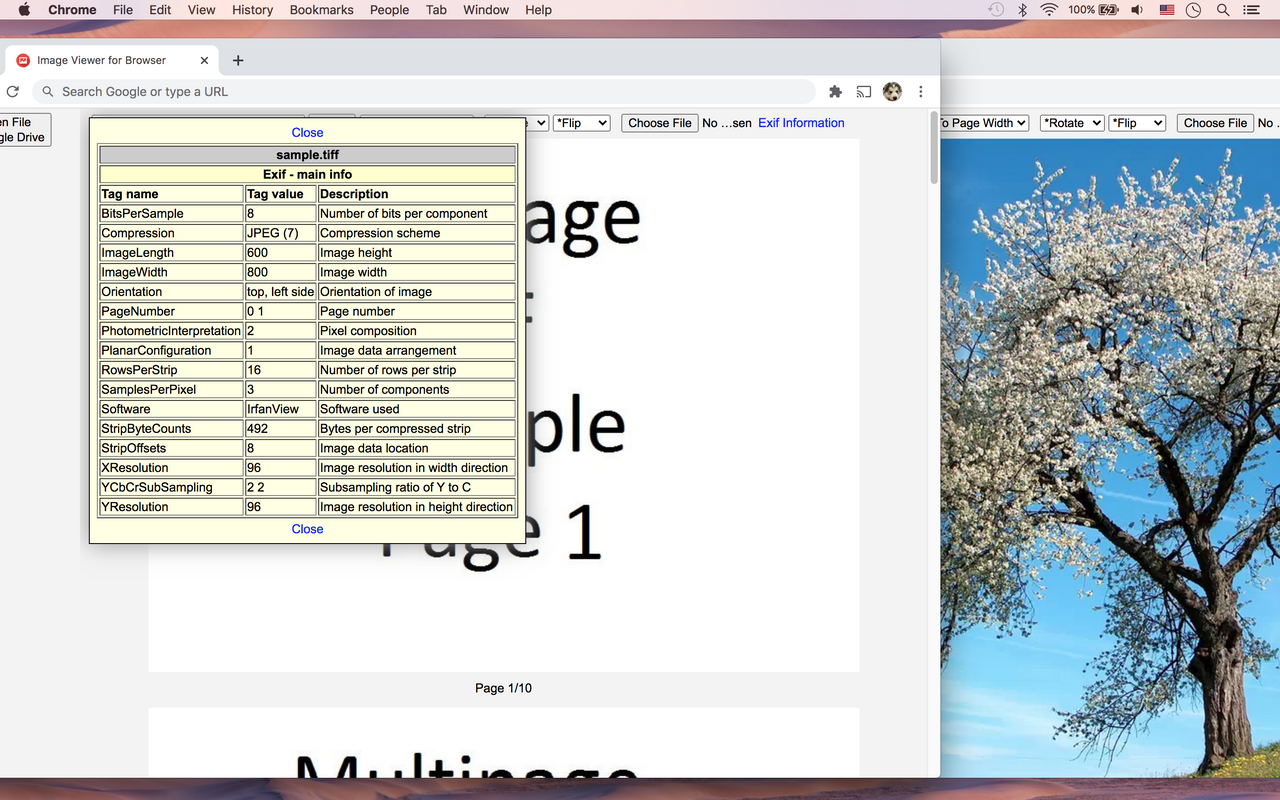Viewport: 1280px width, 800px height.
Task: Click the rightmost Choose File button
Action: 1214,122
